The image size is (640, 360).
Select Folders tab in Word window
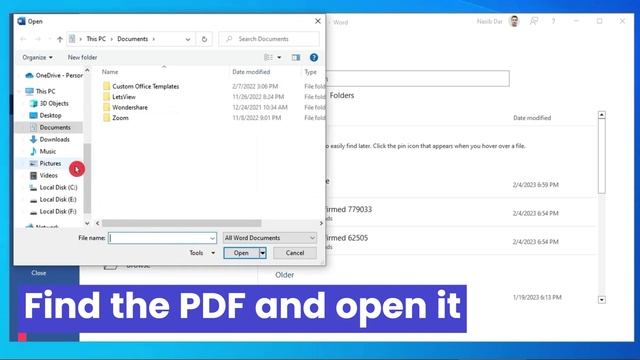pyautogui.click(x=342, y=96)
